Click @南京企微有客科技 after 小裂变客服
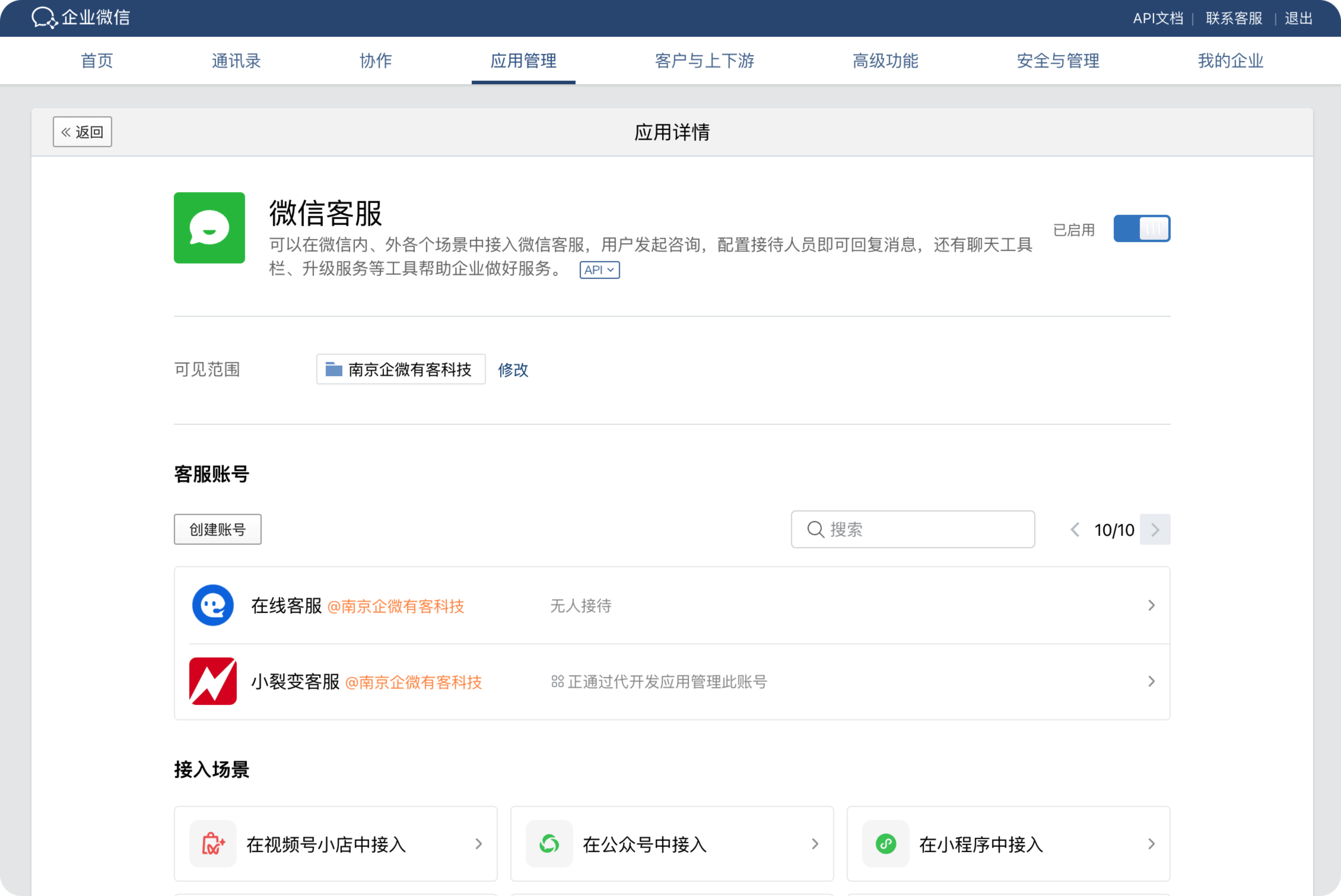This screenshot has width=1341, height=896. 414,682
